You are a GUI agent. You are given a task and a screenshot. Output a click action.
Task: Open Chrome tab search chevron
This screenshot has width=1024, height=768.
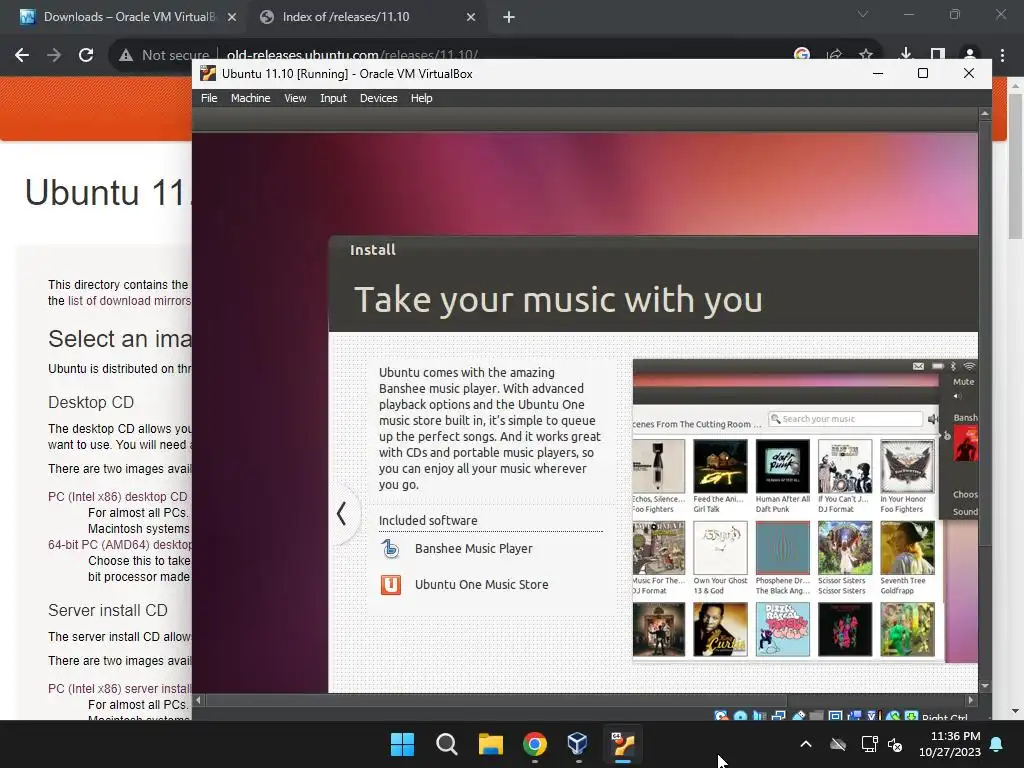(863, 14)
